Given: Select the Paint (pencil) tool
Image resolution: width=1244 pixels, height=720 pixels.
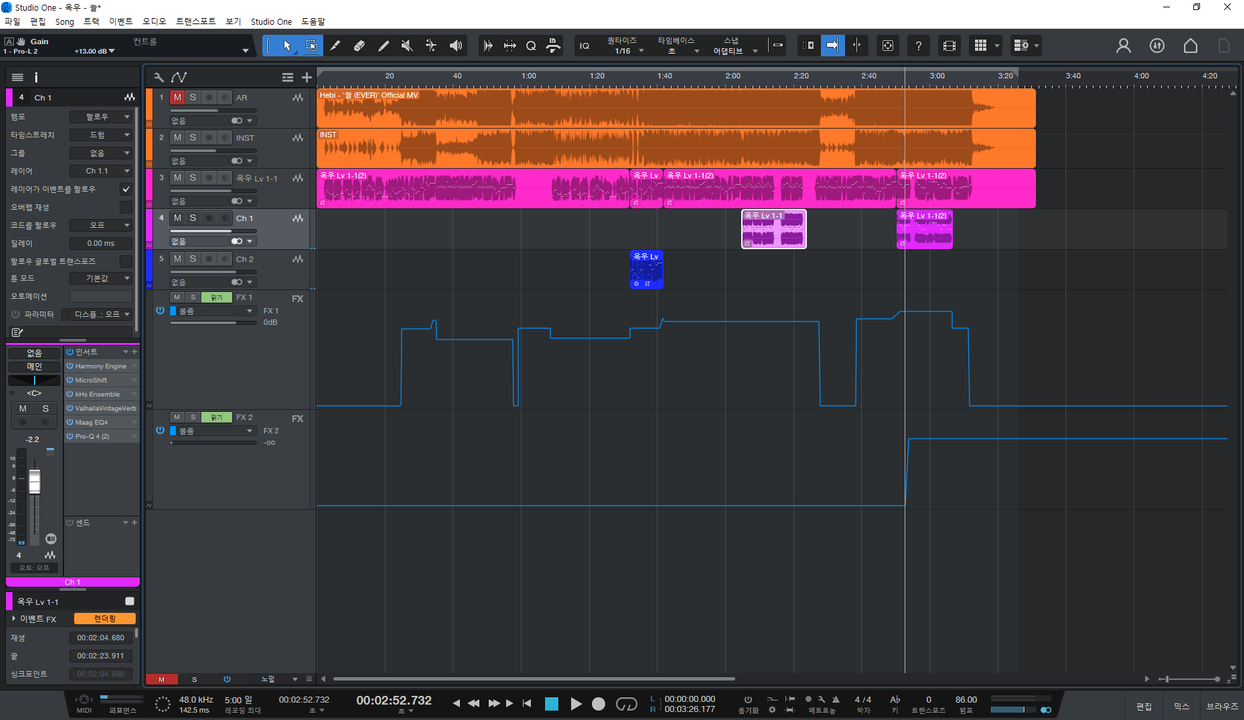Looking at the screenshot, I should tap(384, 46).
